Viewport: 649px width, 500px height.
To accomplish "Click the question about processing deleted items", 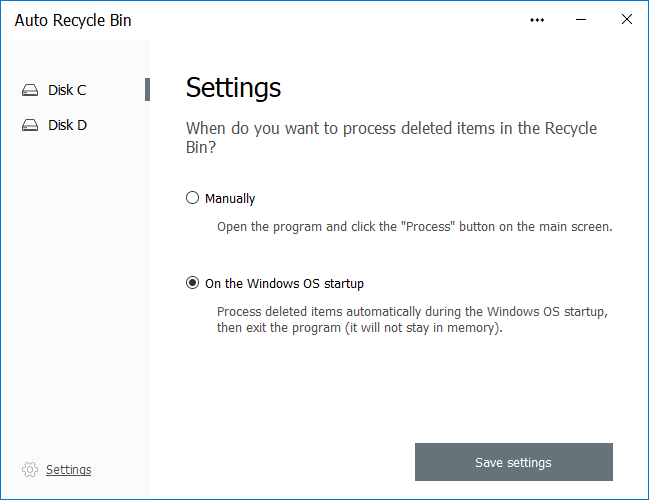I will [391, 137].
